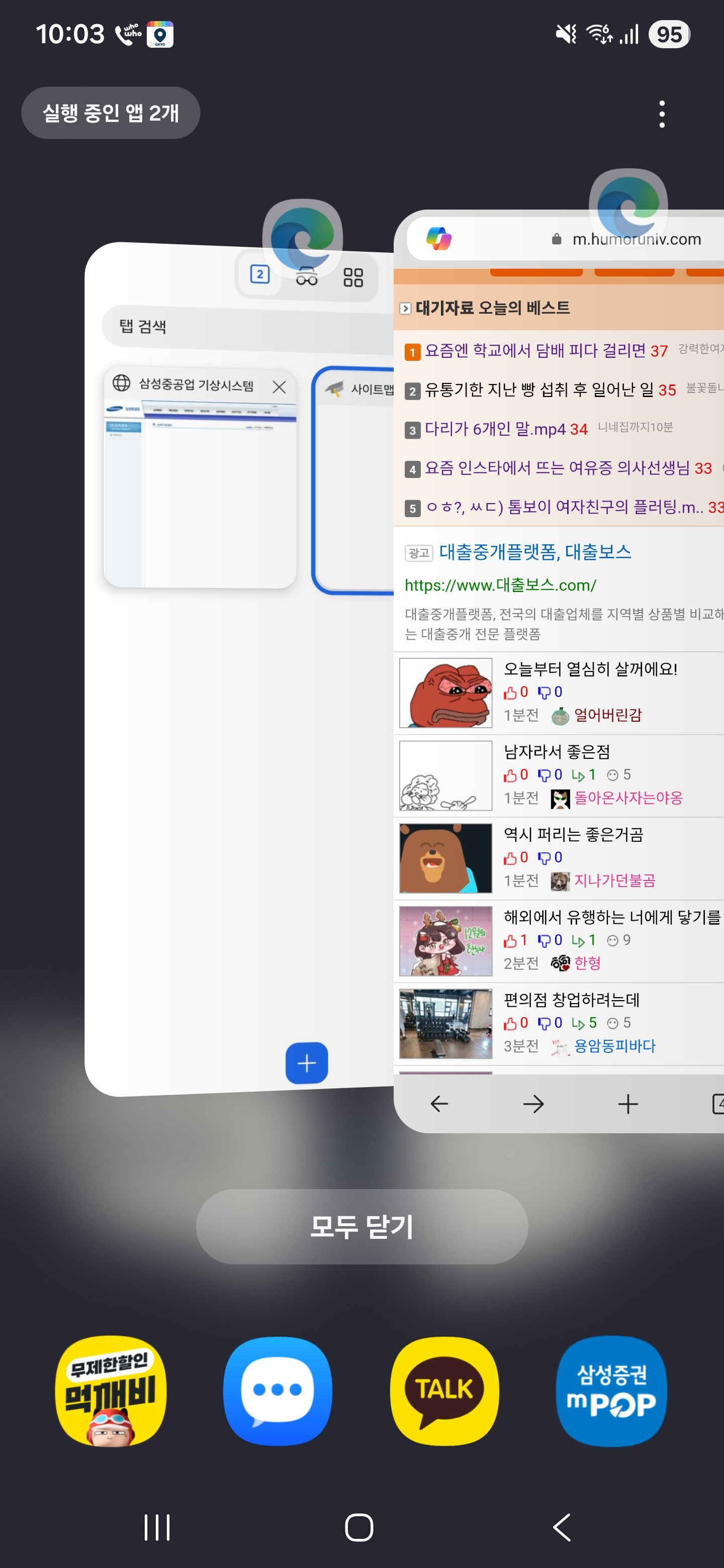
Task: Tap 모두 닫기 to close all apps
Action: tap(361, 1226)
